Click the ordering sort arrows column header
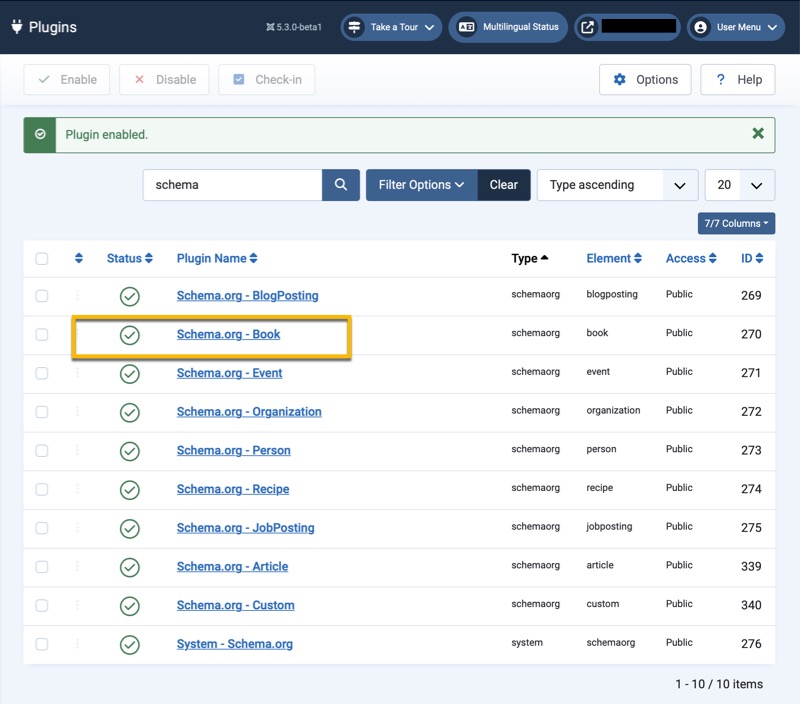The width and height of the screenshot is (800, 704). pos(79,259)
